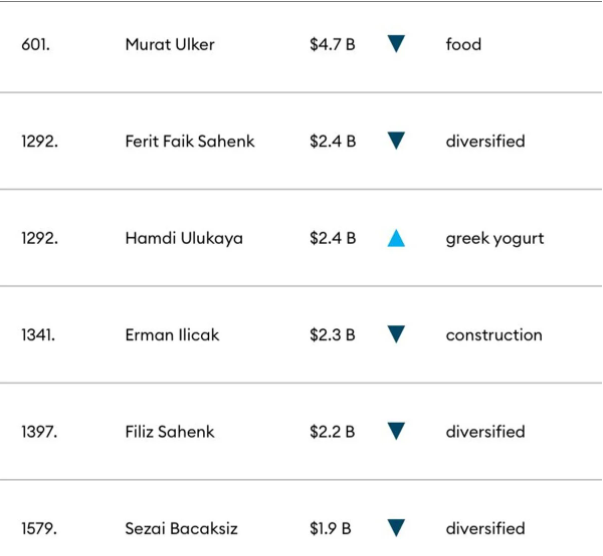Click the down arrow beside Filiz Sahenk

[x=396, y=432]
